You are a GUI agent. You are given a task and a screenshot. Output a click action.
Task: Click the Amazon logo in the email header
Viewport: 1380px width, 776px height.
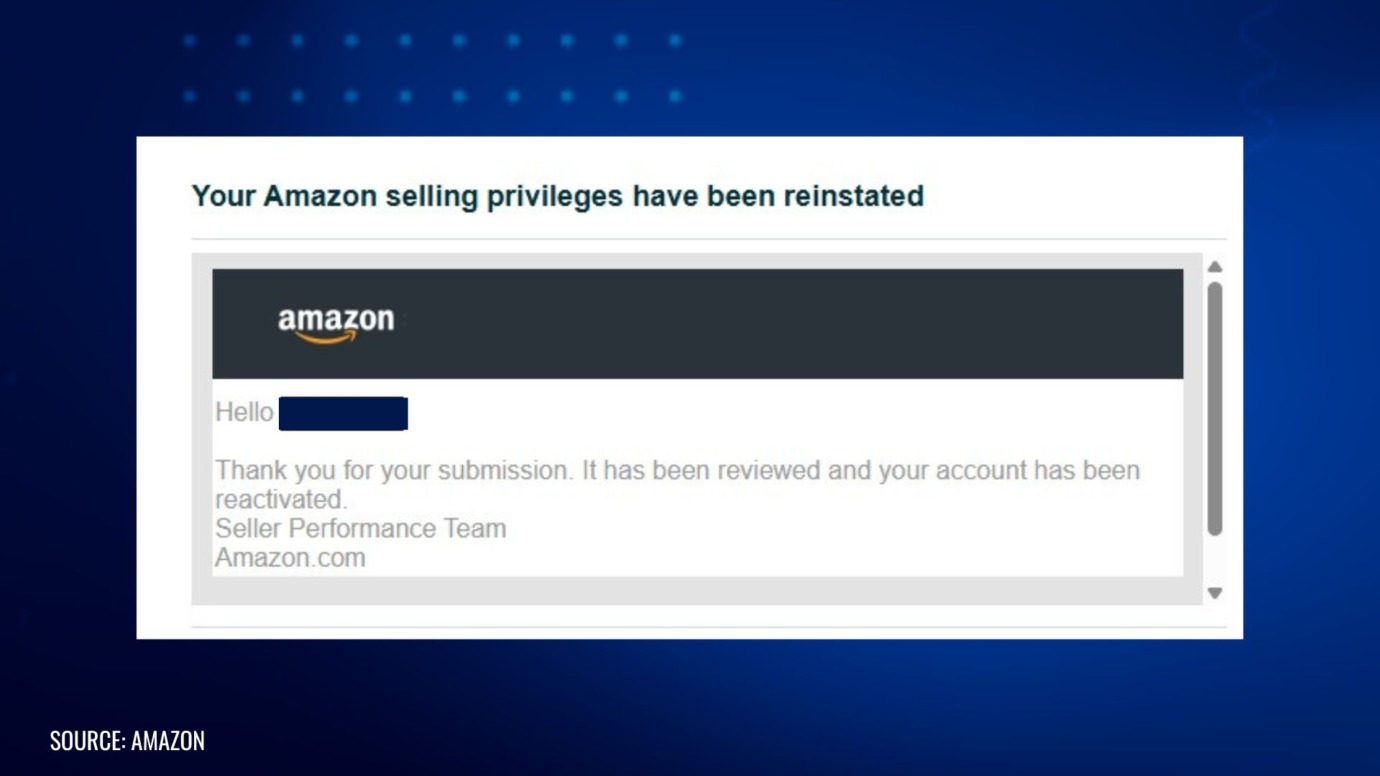336,320
